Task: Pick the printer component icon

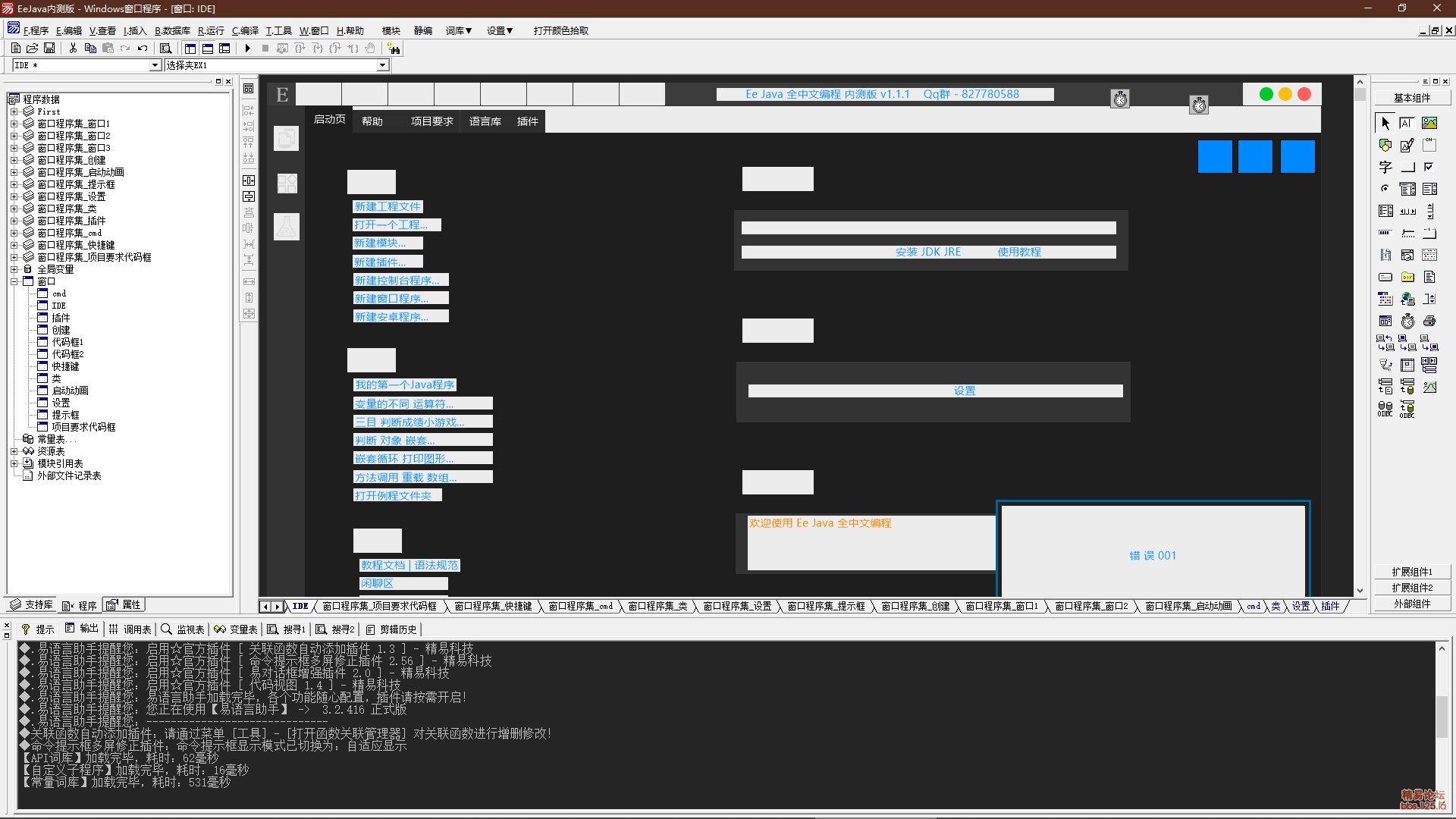Action: click(x=1429, y=321)
